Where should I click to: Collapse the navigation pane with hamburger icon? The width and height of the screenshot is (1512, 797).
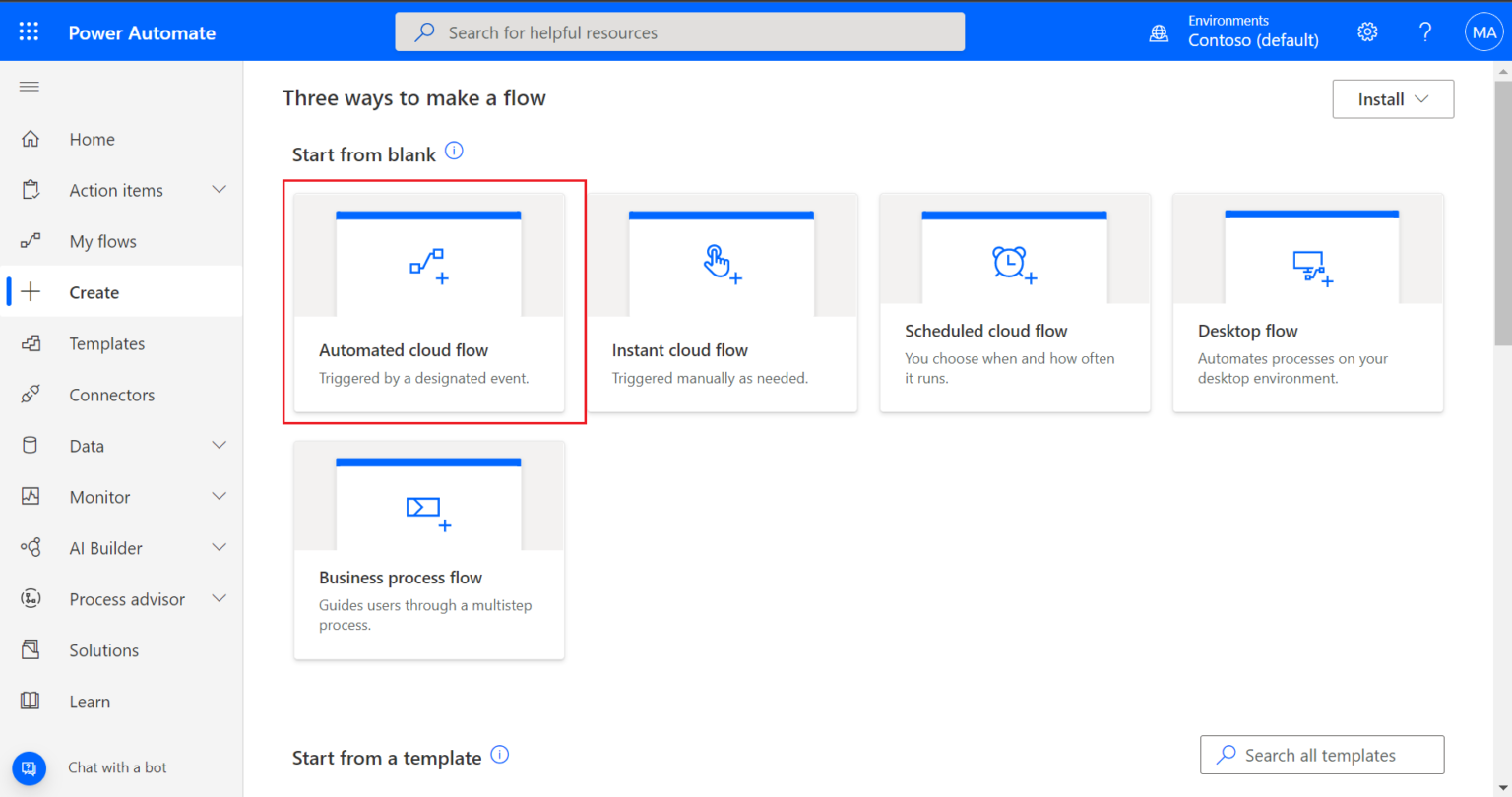pos(29,86)
